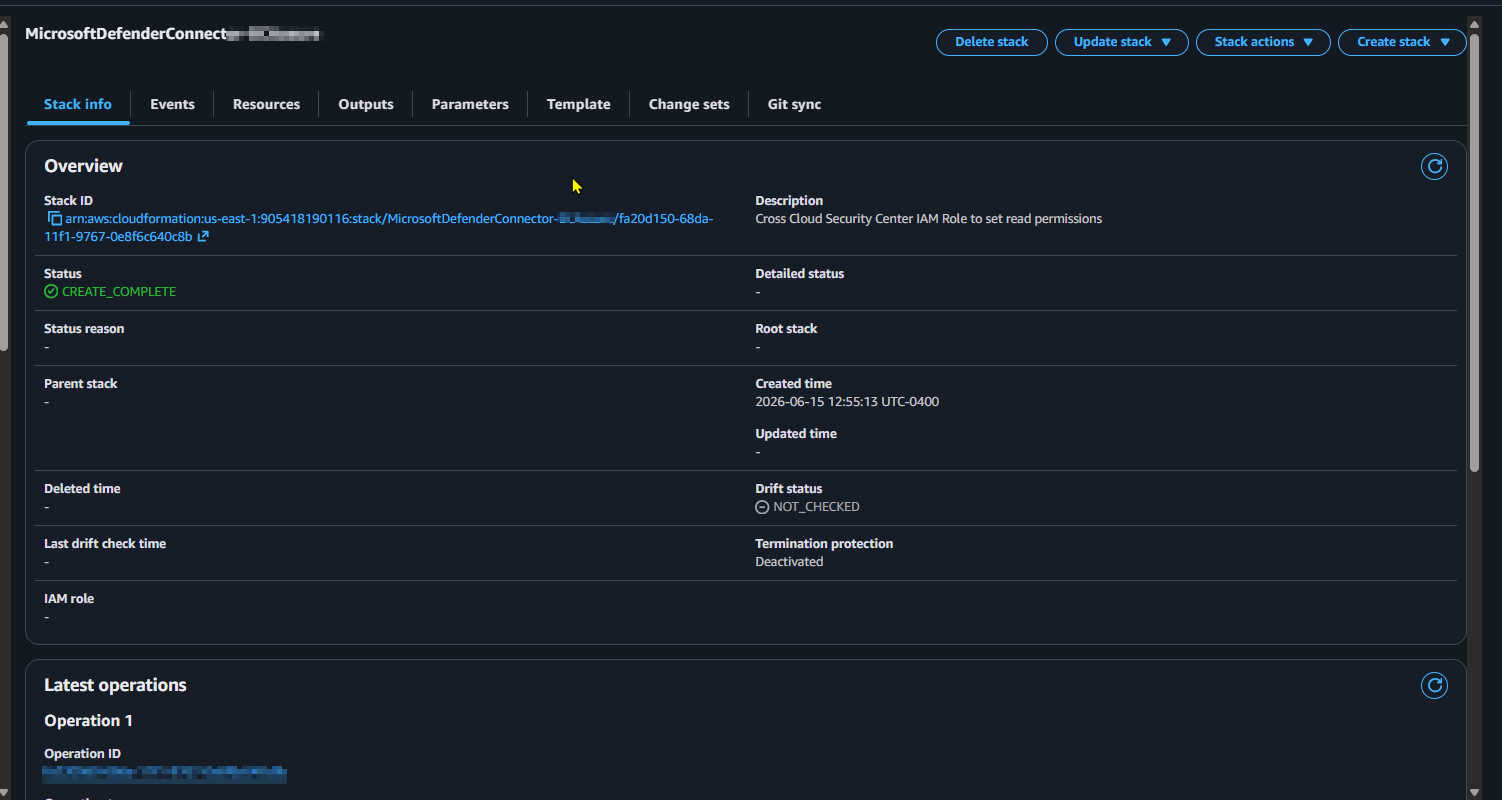Delete the stack
This screenshot has height=800, width=1502.
[991, 42]
